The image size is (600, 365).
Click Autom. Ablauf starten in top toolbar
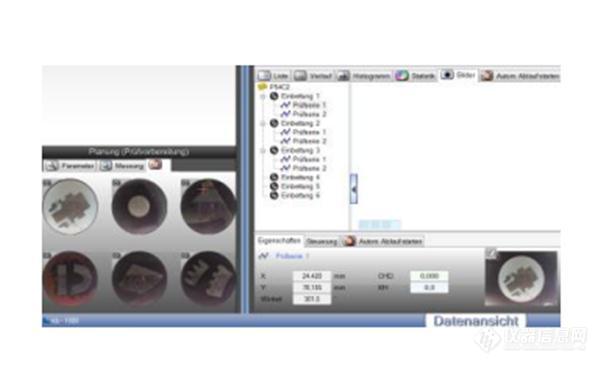click(520, 76)
